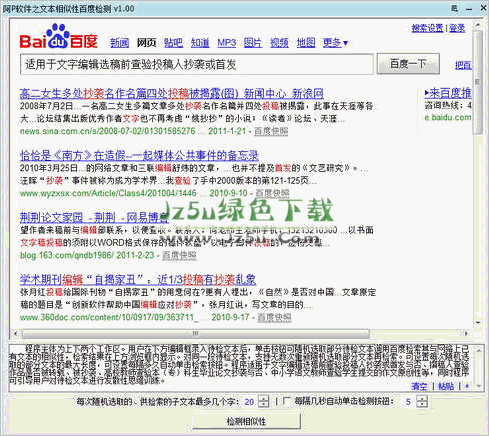Click the 粘贴 link in the text box

(x=446, y=386)
